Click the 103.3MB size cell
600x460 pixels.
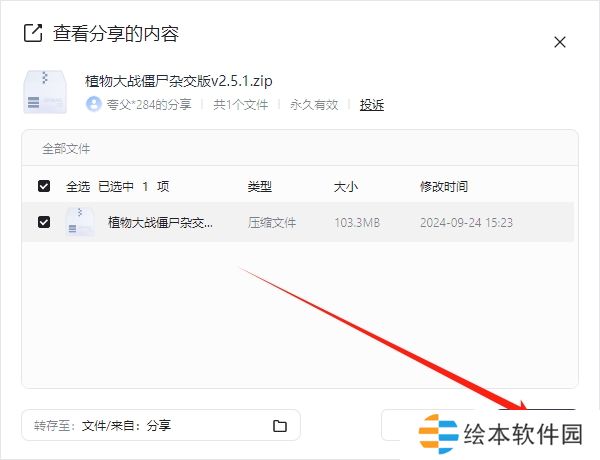pyautogui.click(x=357, y=222)
